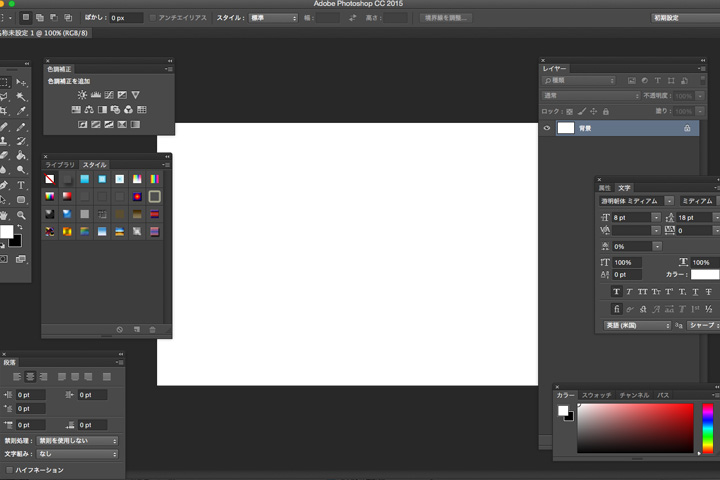Screen dimensions: 720x480
Task: Collapse the Styles panel with arrows
Action: (x=168, y=157)
